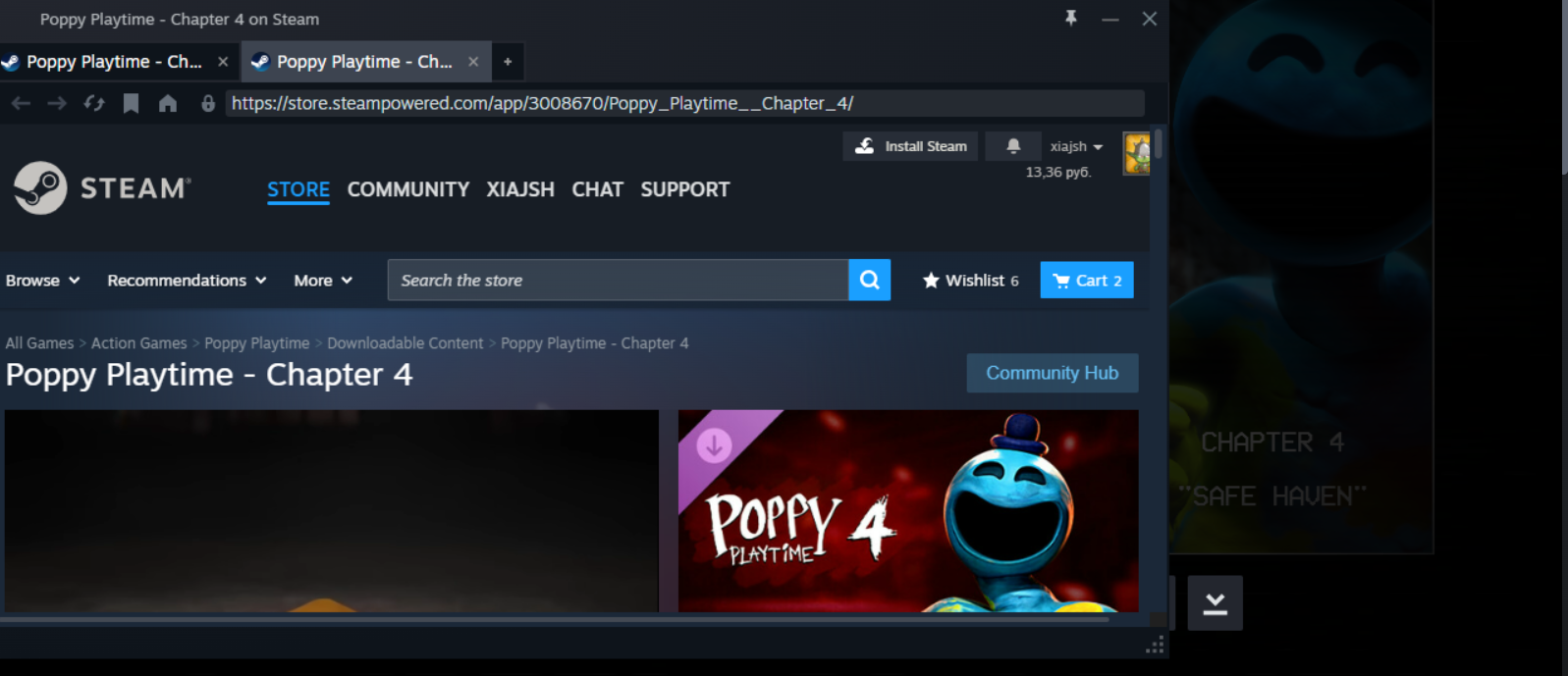Follow the Poppy Playtime breadcrumb link
Viewport: 1568px width, 676px height.
[x=257, y=343]
